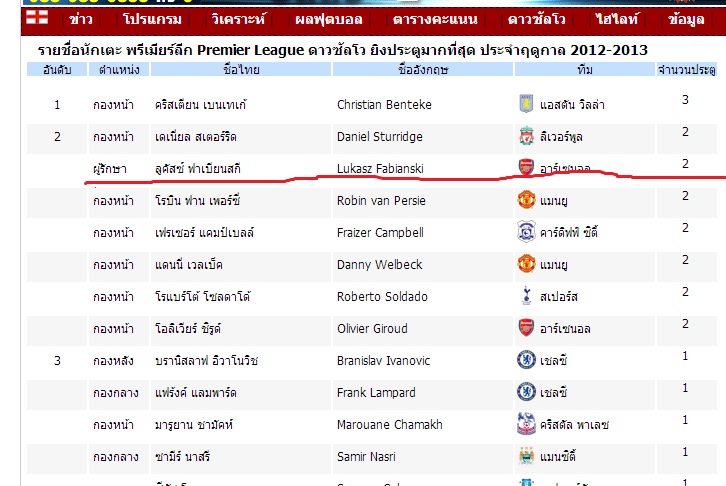Click the ตำแหน่ง column header
This screenshot has height=486, width=726.
tap(119, 70)
